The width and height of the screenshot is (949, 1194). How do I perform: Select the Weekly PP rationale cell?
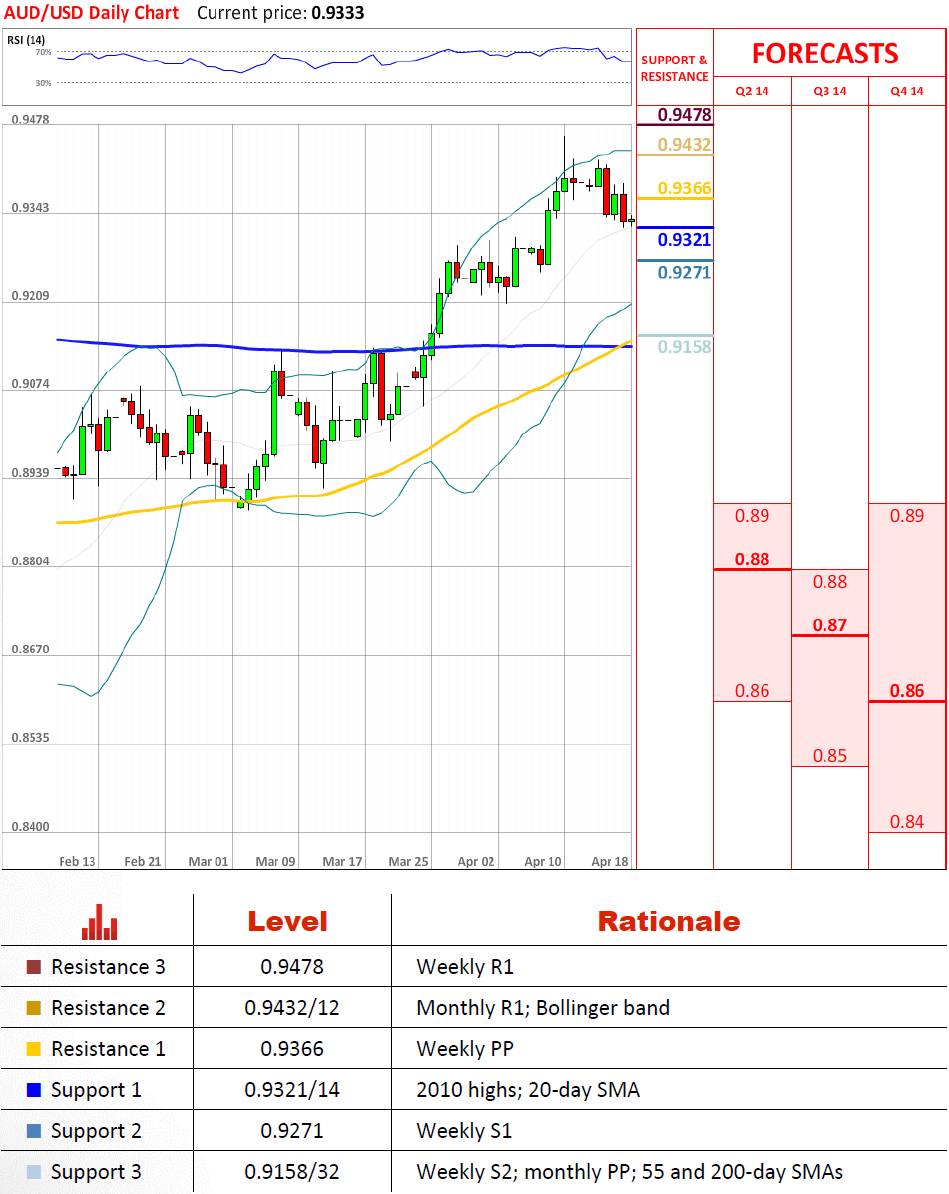pos(458,1049)
